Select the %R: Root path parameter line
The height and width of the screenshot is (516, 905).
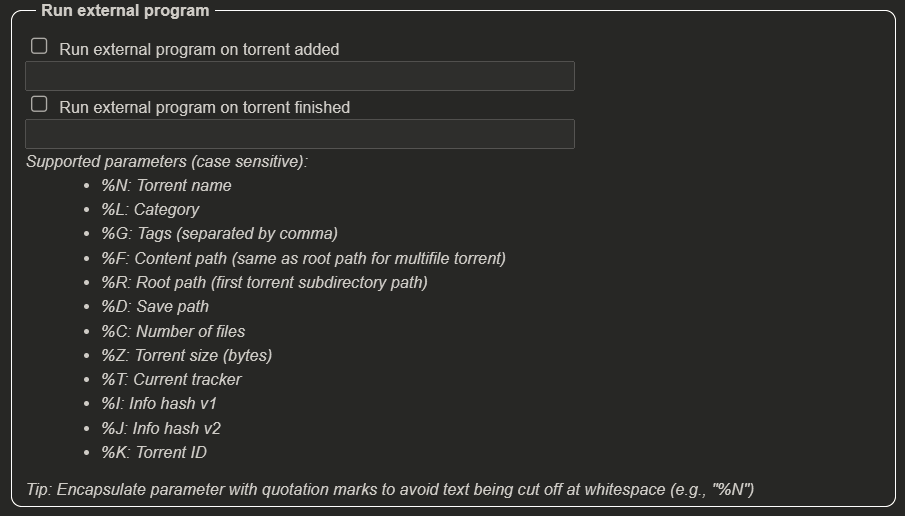tap(264, 283)
